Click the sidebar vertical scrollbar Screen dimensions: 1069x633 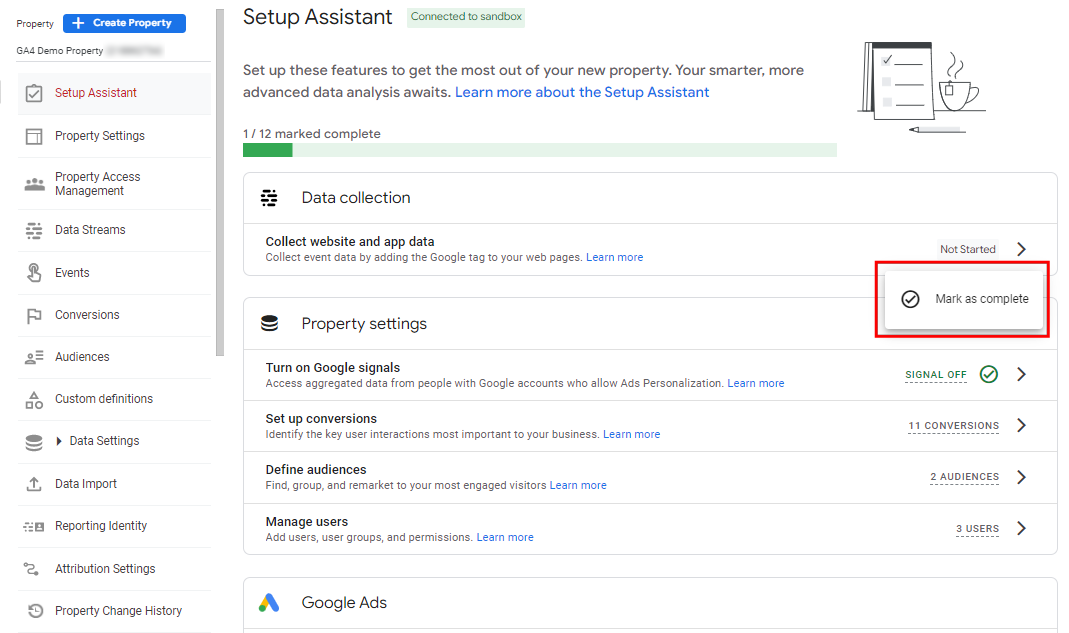click(x=220, y=183)
